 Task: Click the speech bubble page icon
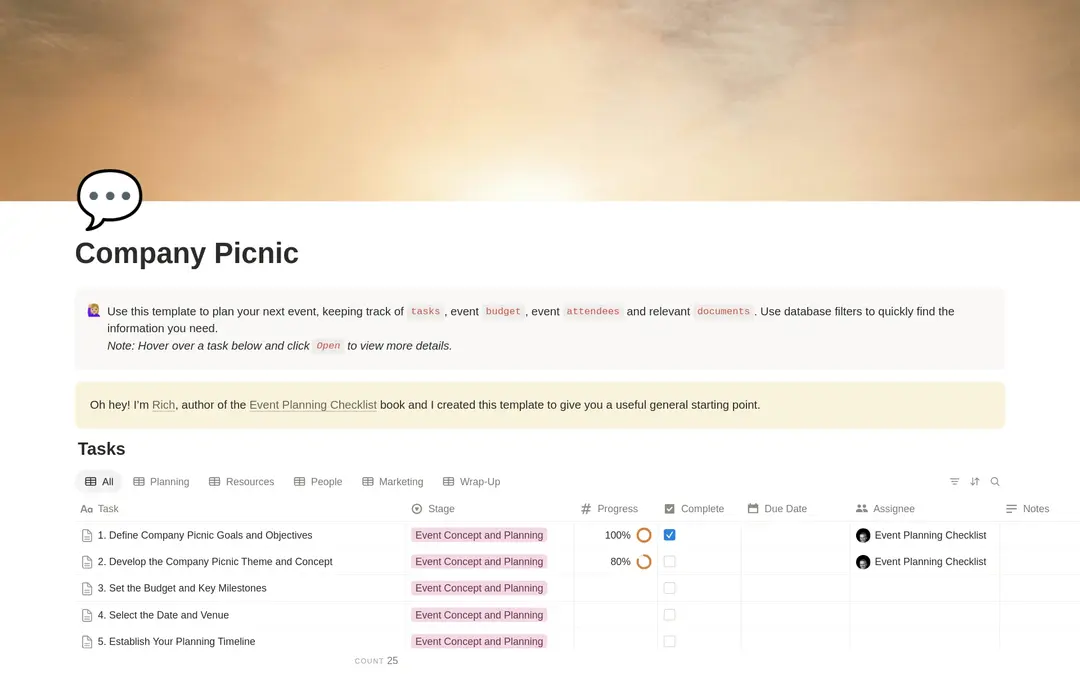click(110, 199)
